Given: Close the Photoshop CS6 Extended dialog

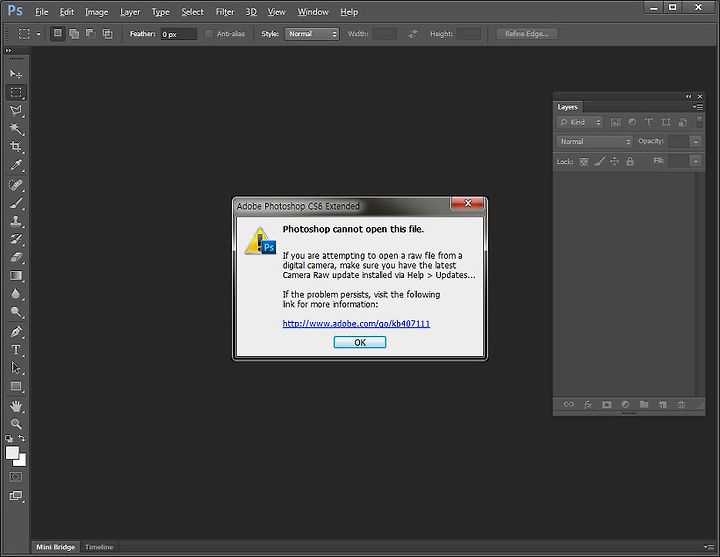Looking at the screenshot, I should 467,203.
